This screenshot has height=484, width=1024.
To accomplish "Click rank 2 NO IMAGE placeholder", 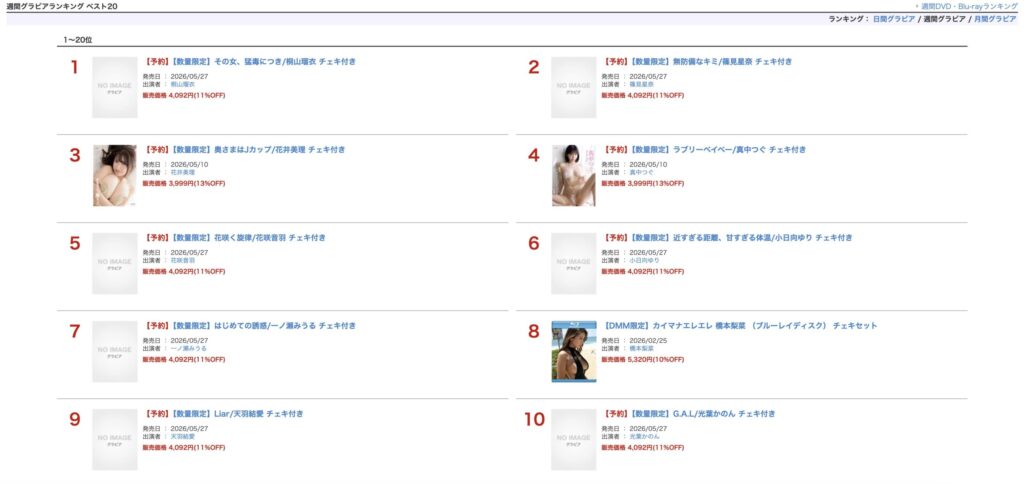I will pyautogui.click(x=573, y=88).
